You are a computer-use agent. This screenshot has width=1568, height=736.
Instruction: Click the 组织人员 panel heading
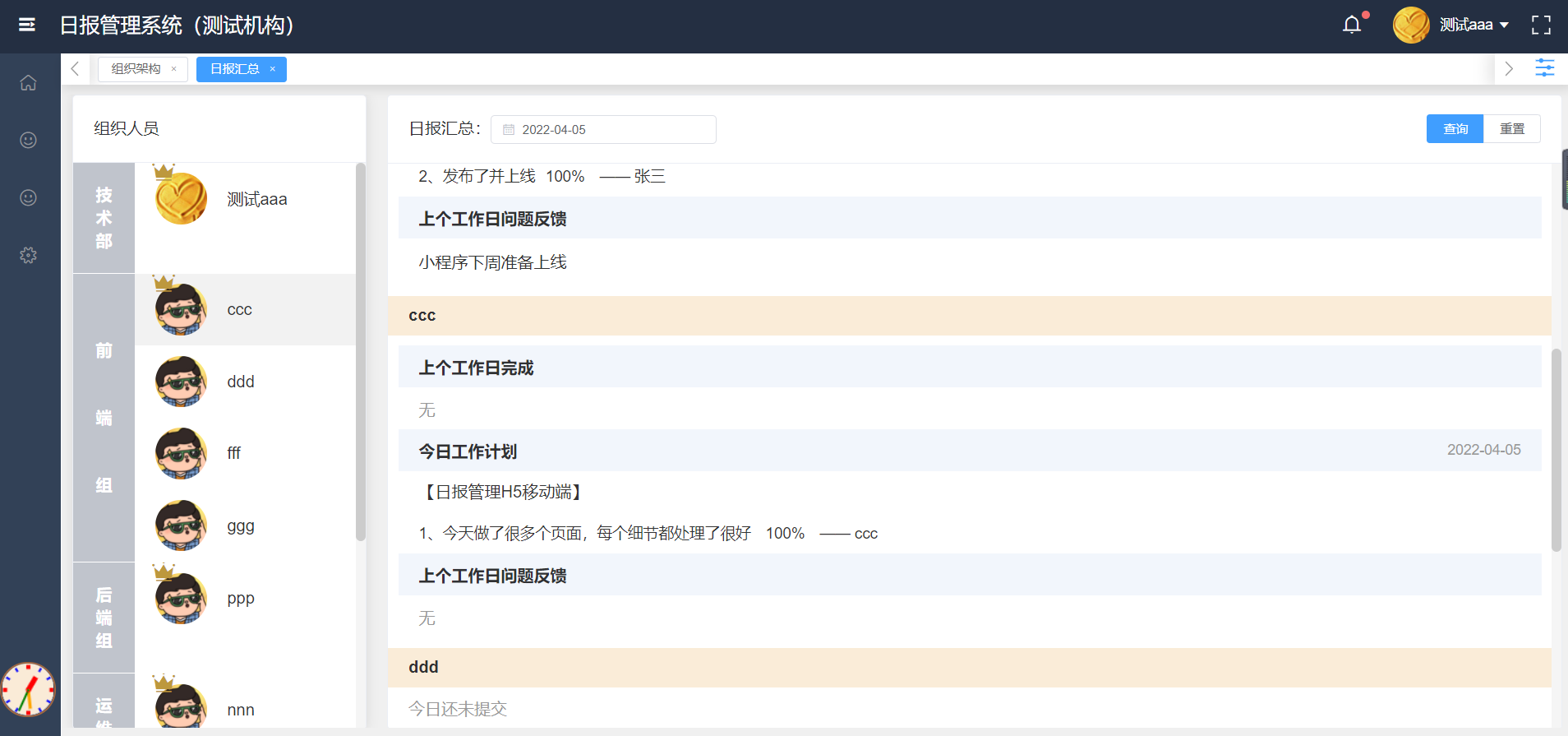tap(127, 128)
